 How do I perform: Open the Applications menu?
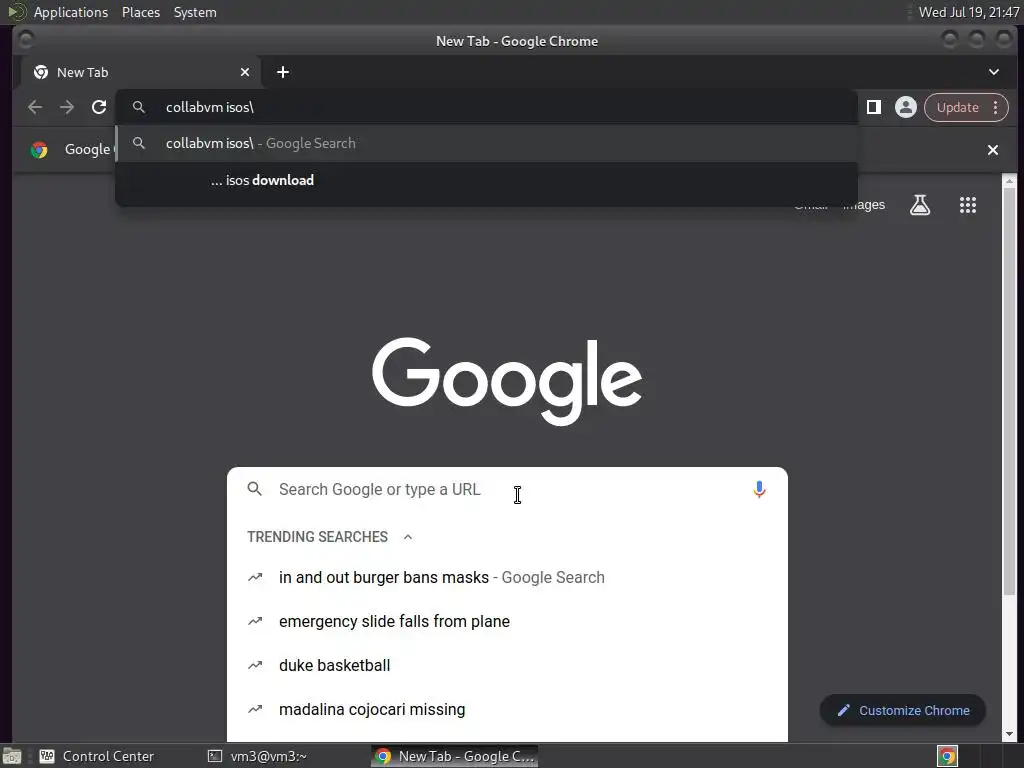pos(71,12)
